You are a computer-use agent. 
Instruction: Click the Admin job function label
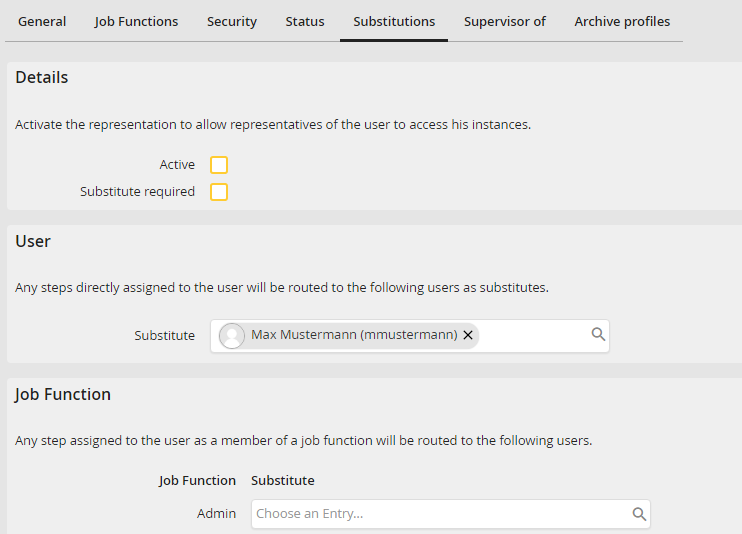tap(216, 514)
